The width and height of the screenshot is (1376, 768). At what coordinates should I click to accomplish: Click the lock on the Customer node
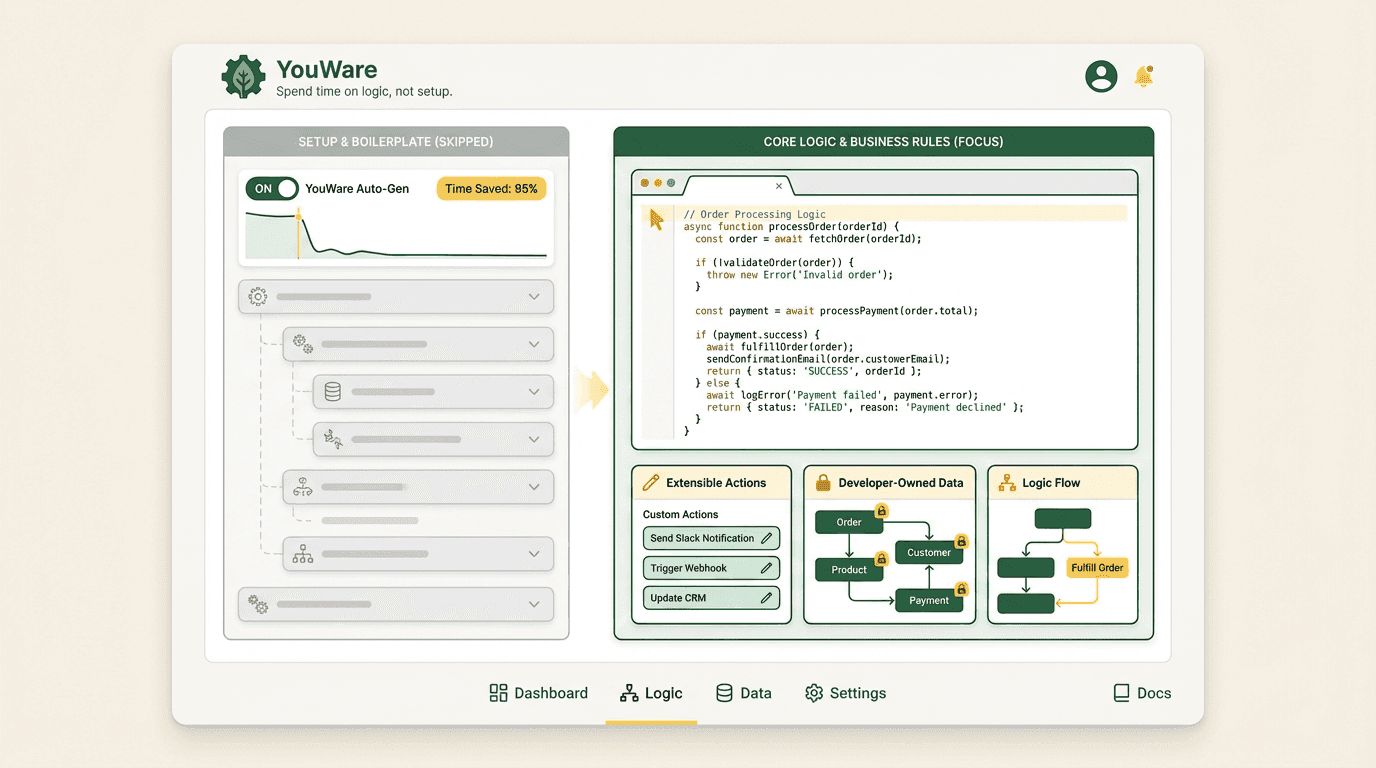pos(961,541)
